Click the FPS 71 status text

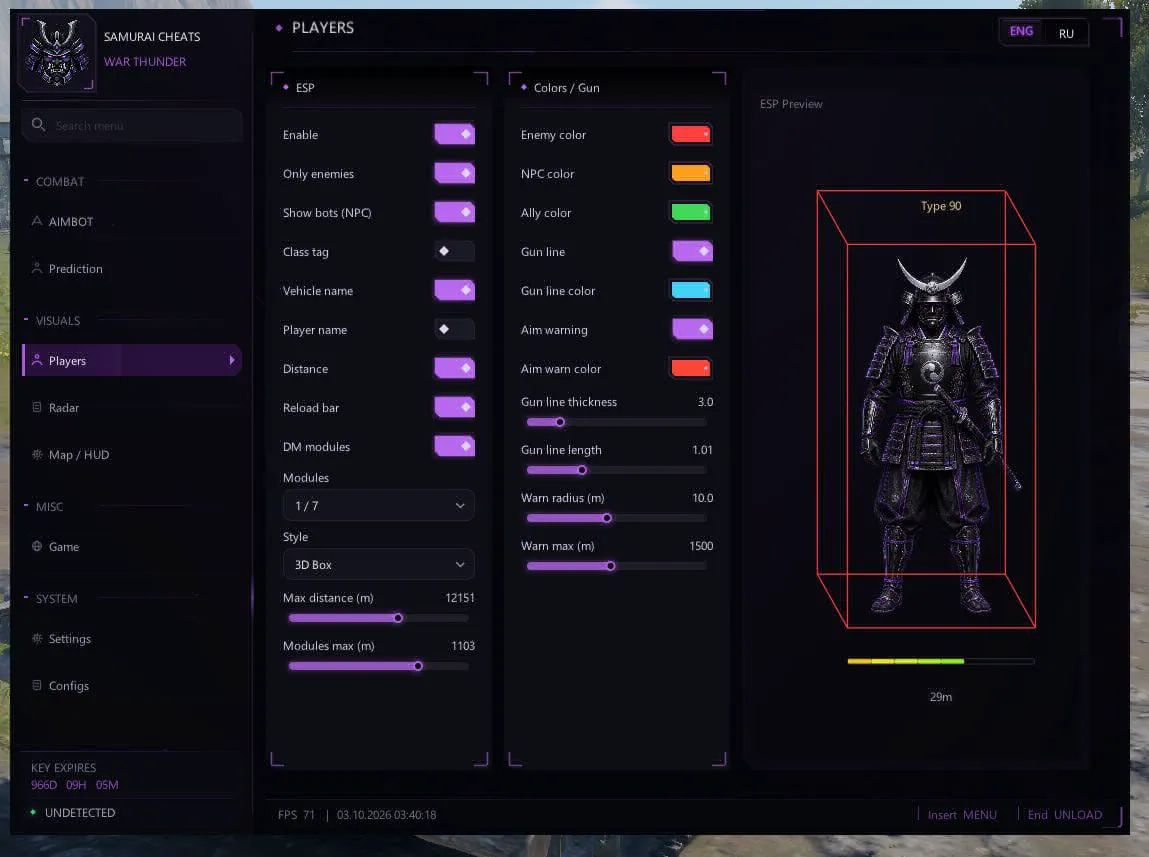click(x=296, y=815)
